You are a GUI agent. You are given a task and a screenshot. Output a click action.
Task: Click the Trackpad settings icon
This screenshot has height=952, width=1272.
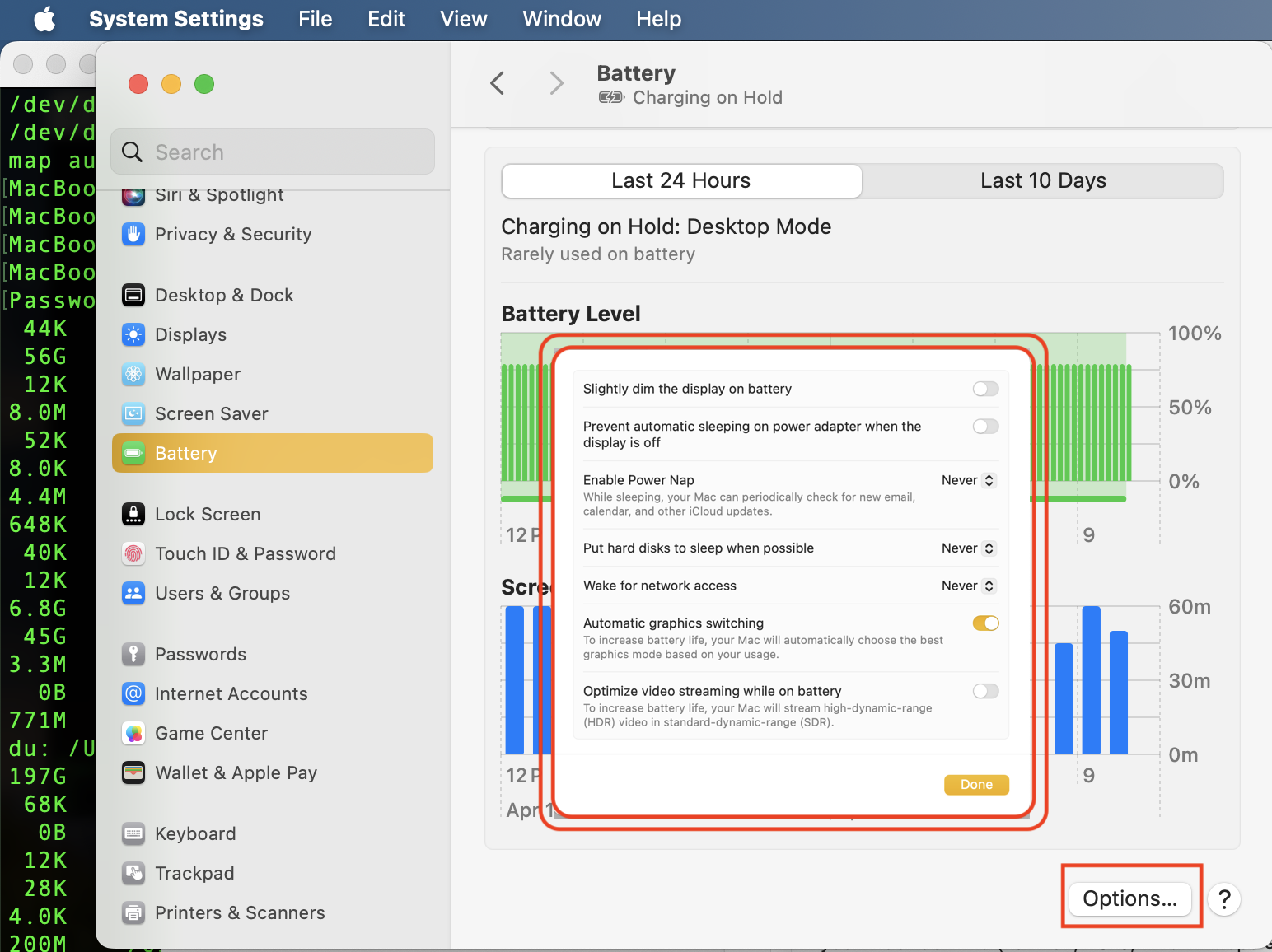133,873
